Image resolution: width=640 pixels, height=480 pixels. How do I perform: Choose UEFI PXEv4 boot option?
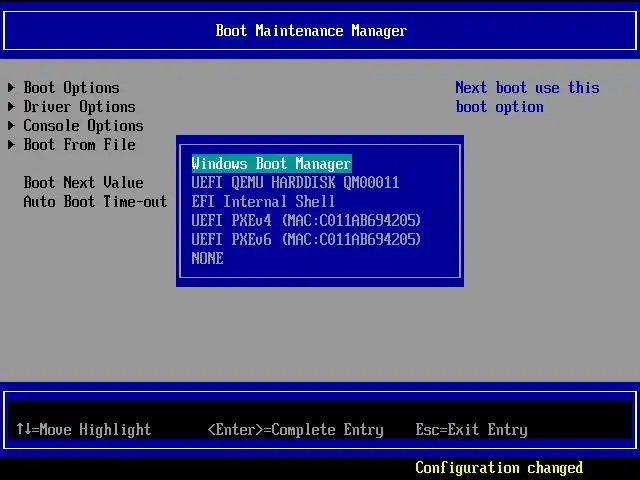point(306,220)
